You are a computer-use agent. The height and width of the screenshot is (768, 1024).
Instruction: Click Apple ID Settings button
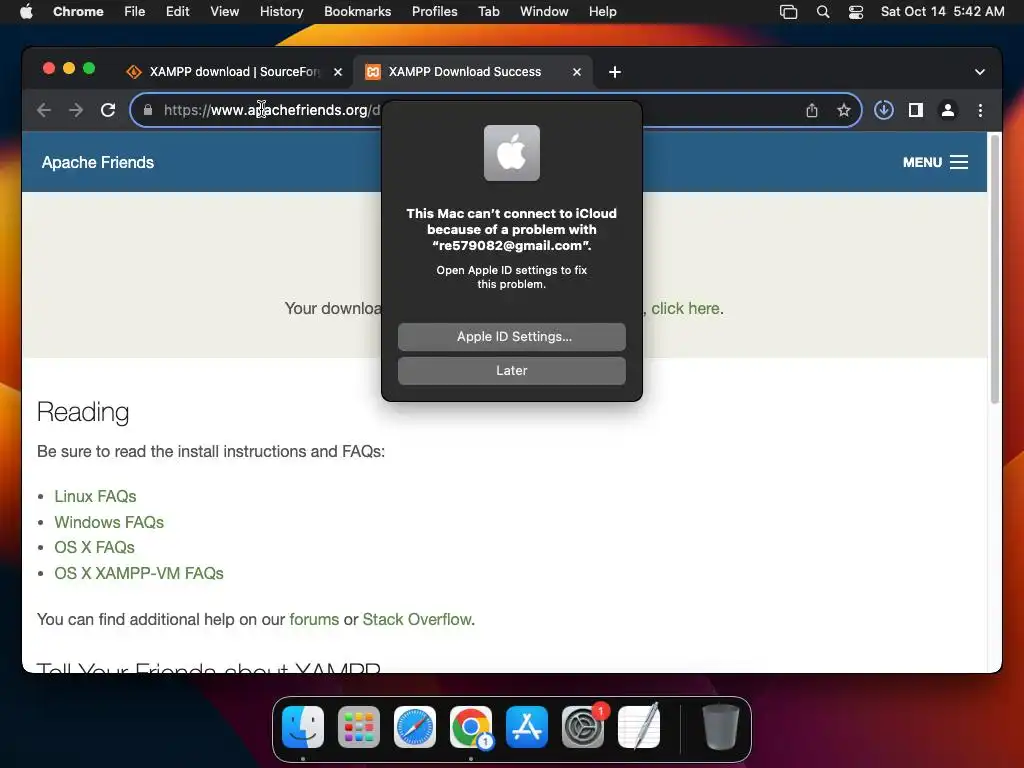tap(511, 336)
